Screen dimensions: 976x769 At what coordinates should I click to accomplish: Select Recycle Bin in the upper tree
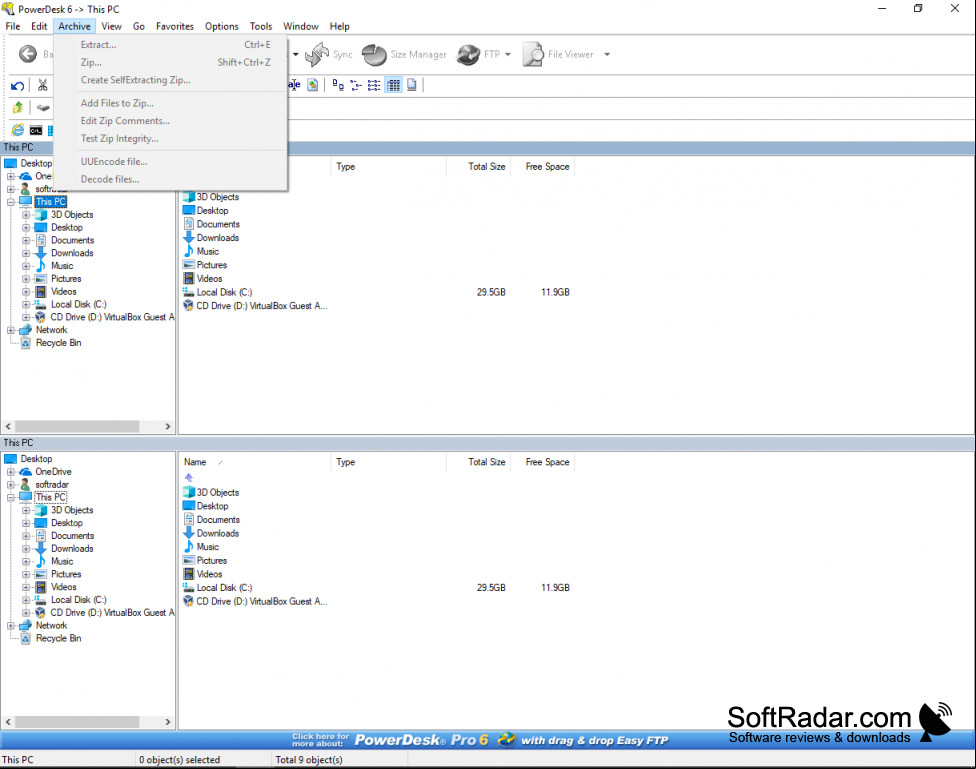(59, 343)
